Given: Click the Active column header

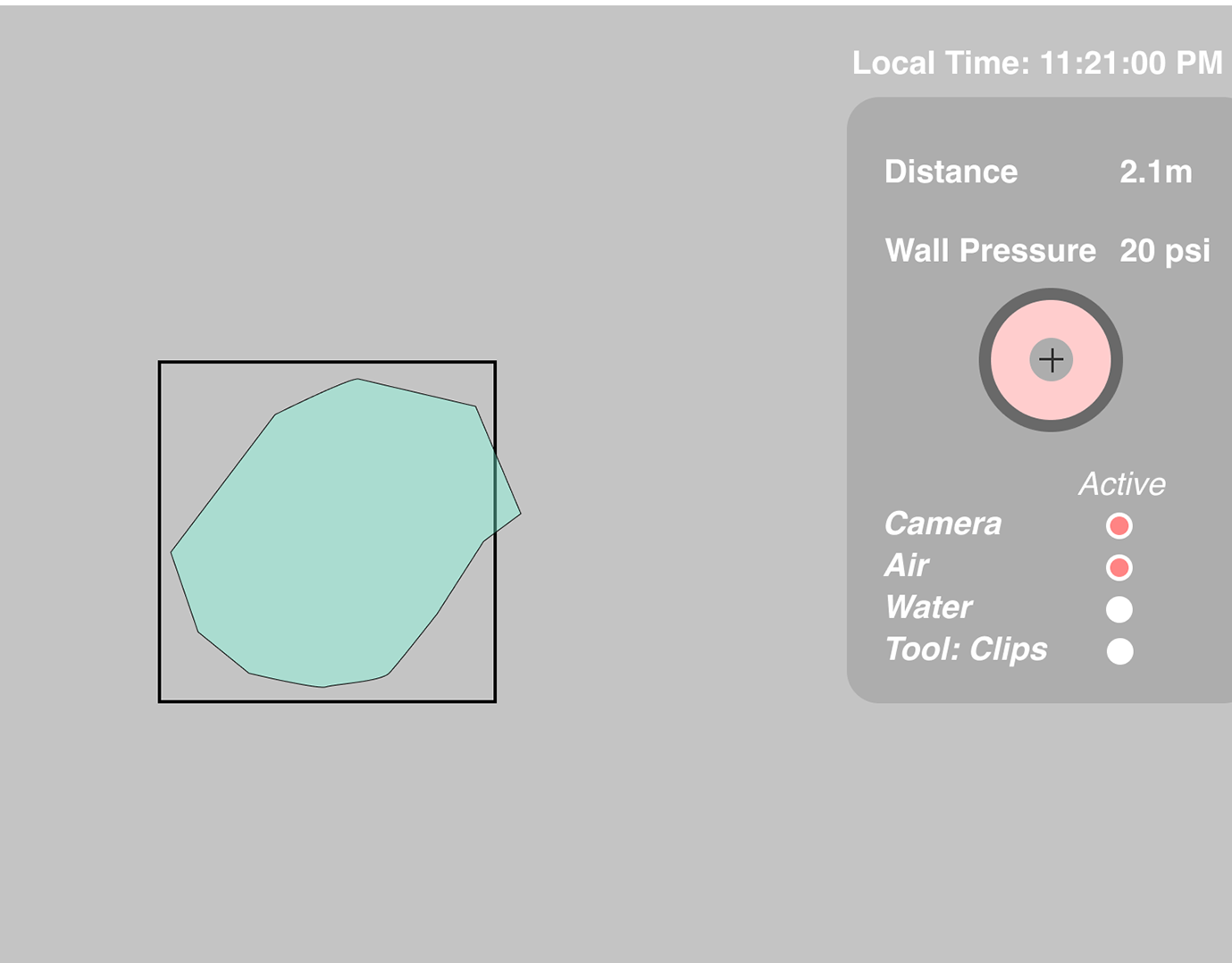Looking at the screenshot, I should coord(1122,484).
